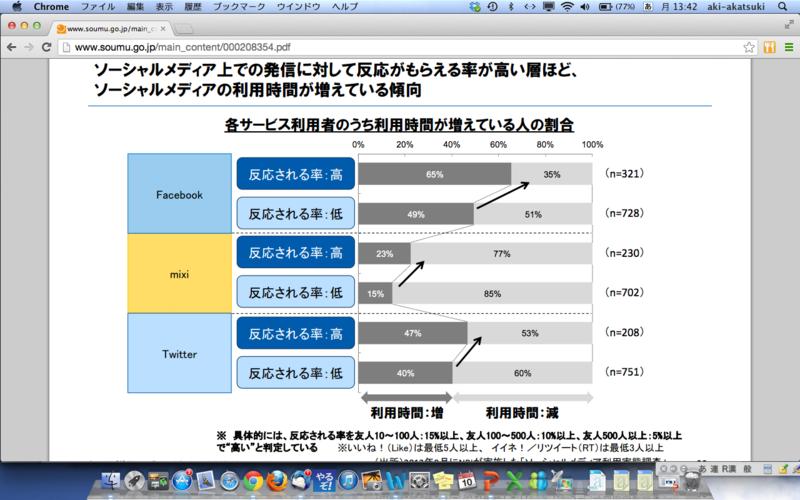Click the 利用時間:増 legend label

407,413
